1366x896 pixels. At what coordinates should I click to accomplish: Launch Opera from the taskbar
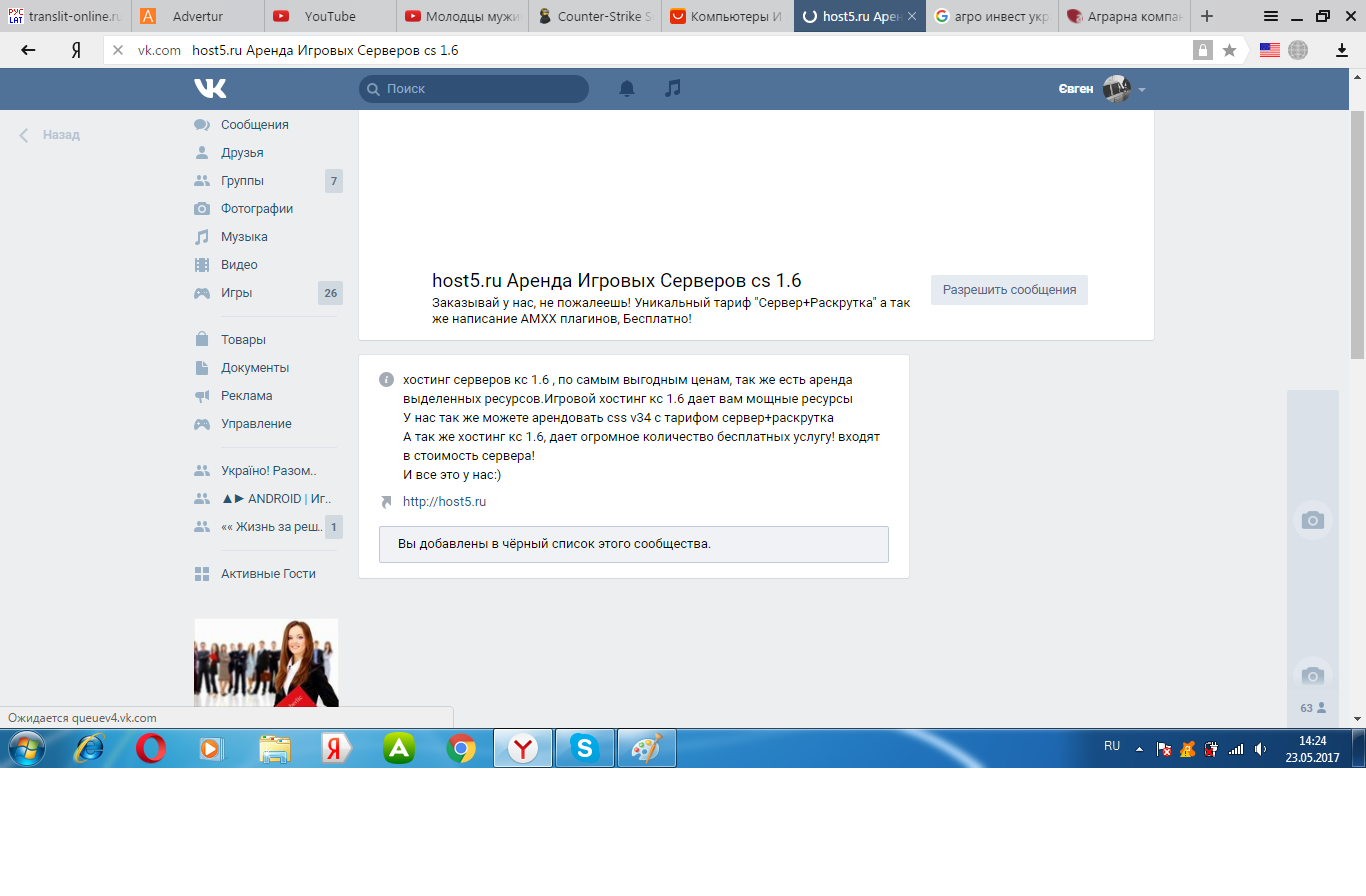(x=151, y=748)
